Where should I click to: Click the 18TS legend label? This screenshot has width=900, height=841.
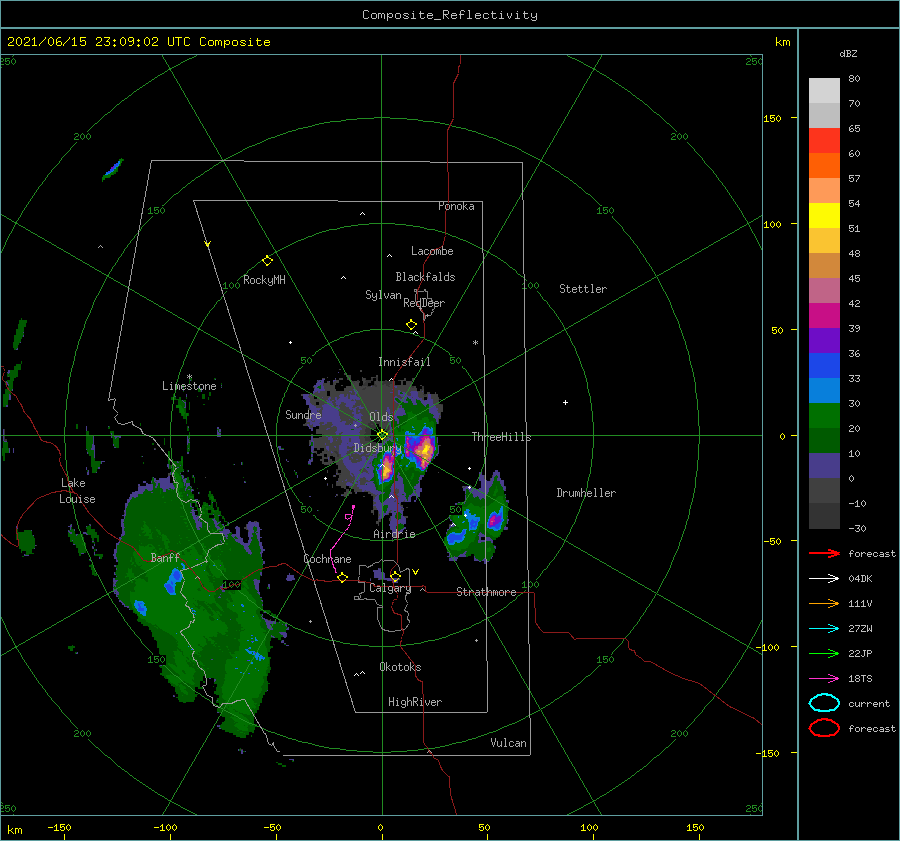click(860, 679)
